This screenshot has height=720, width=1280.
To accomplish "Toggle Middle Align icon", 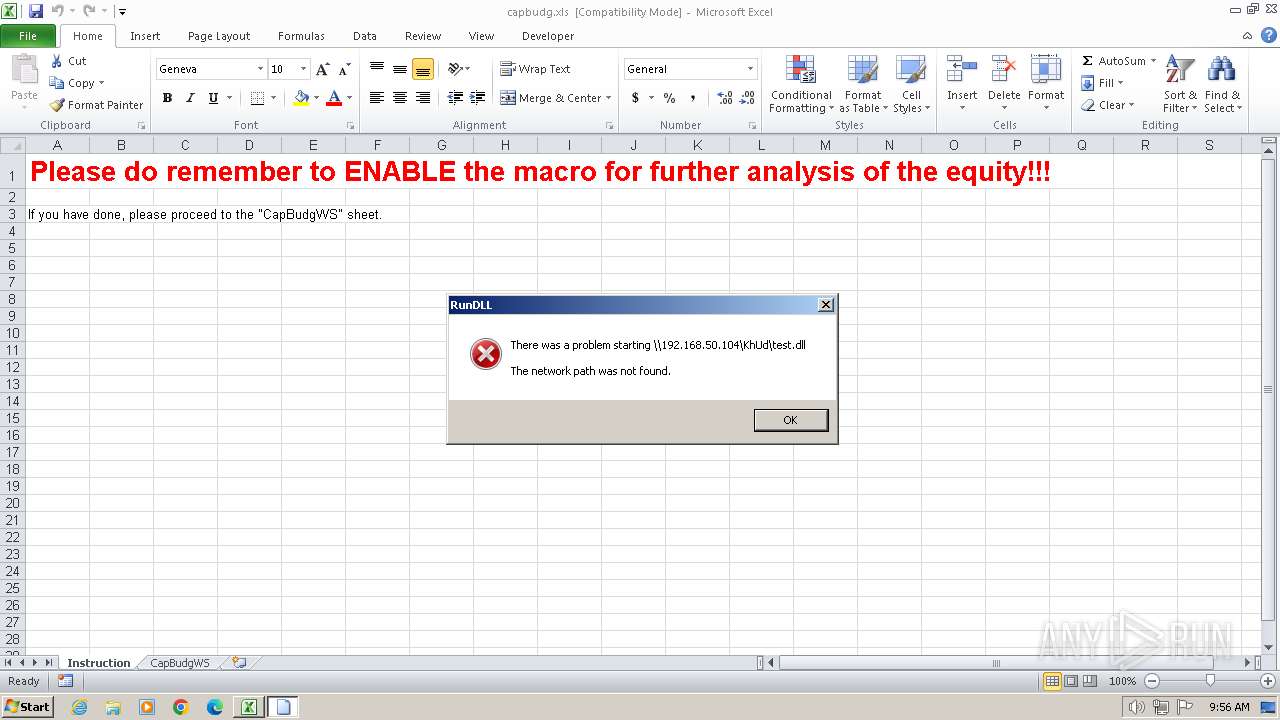I will point(400,69).
